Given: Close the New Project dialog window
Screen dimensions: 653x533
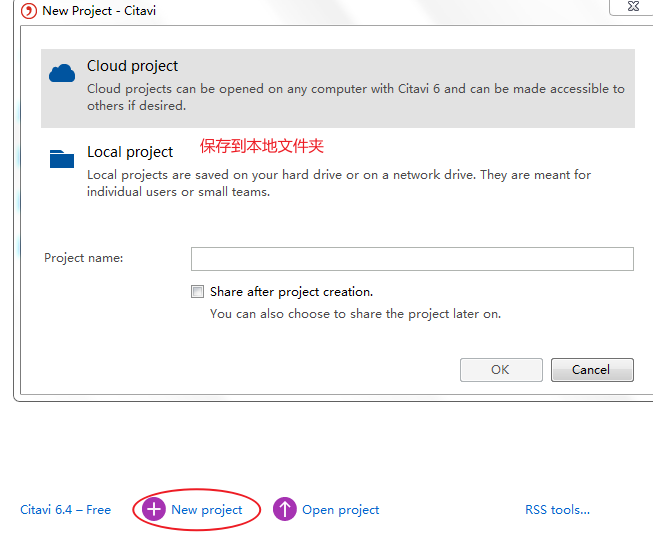Looking at the screenshot, I should point(633,6).
